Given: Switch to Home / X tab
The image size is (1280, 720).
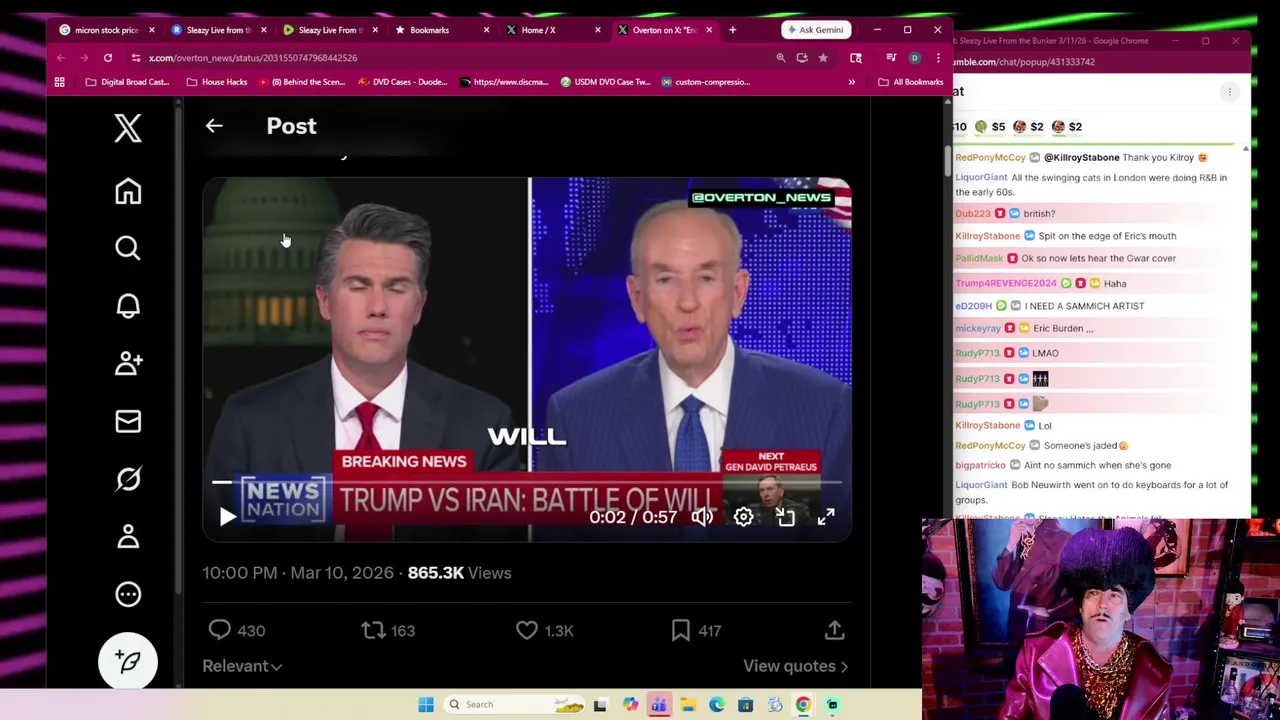Looking at the screenshot, I should pos(551,30).
